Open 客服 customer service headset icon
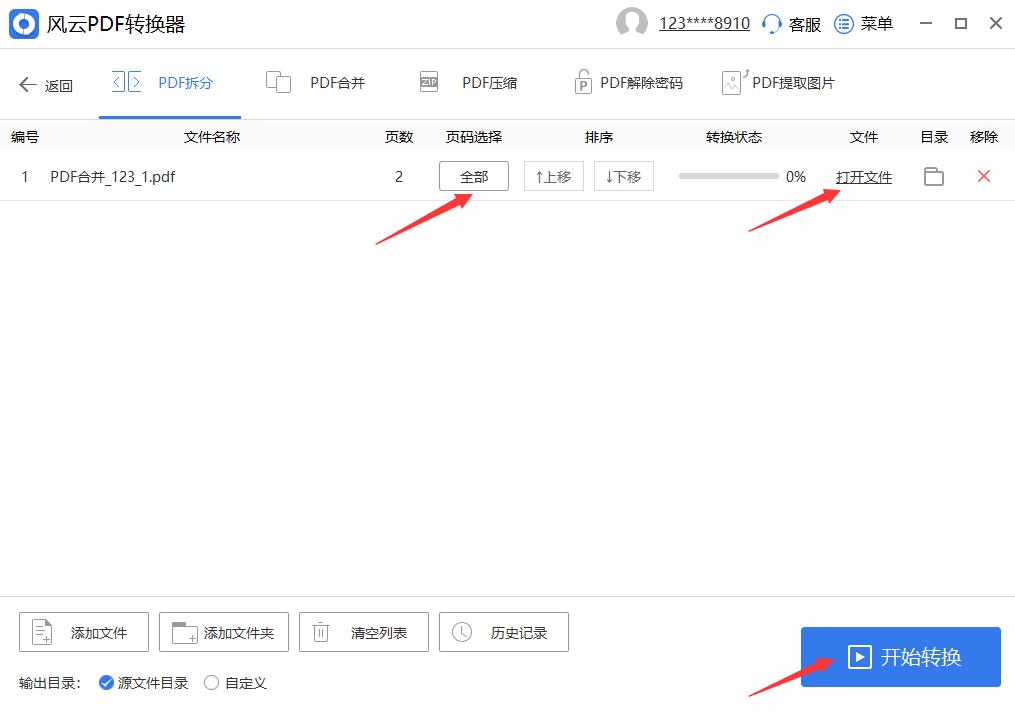The image size is (1015, 716). click(771, 24)
